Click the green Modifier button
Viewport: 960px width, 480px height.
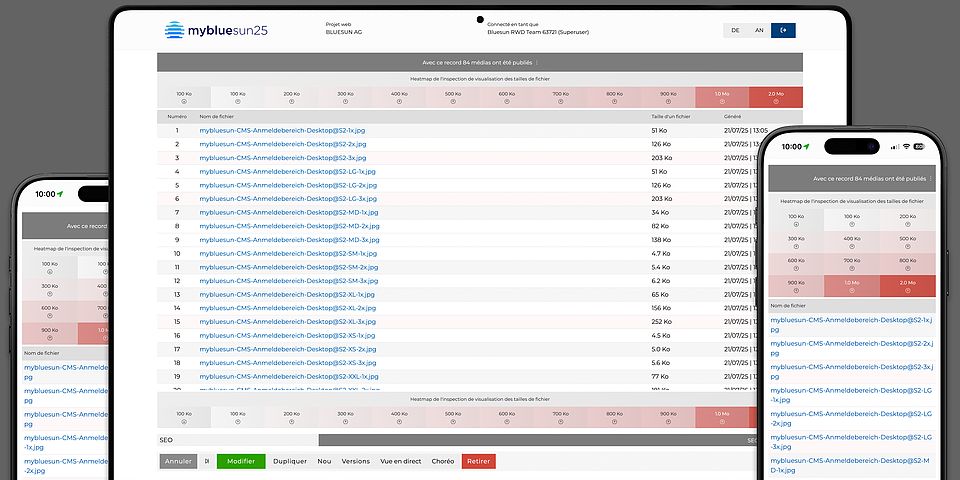(x=241, y=461)
